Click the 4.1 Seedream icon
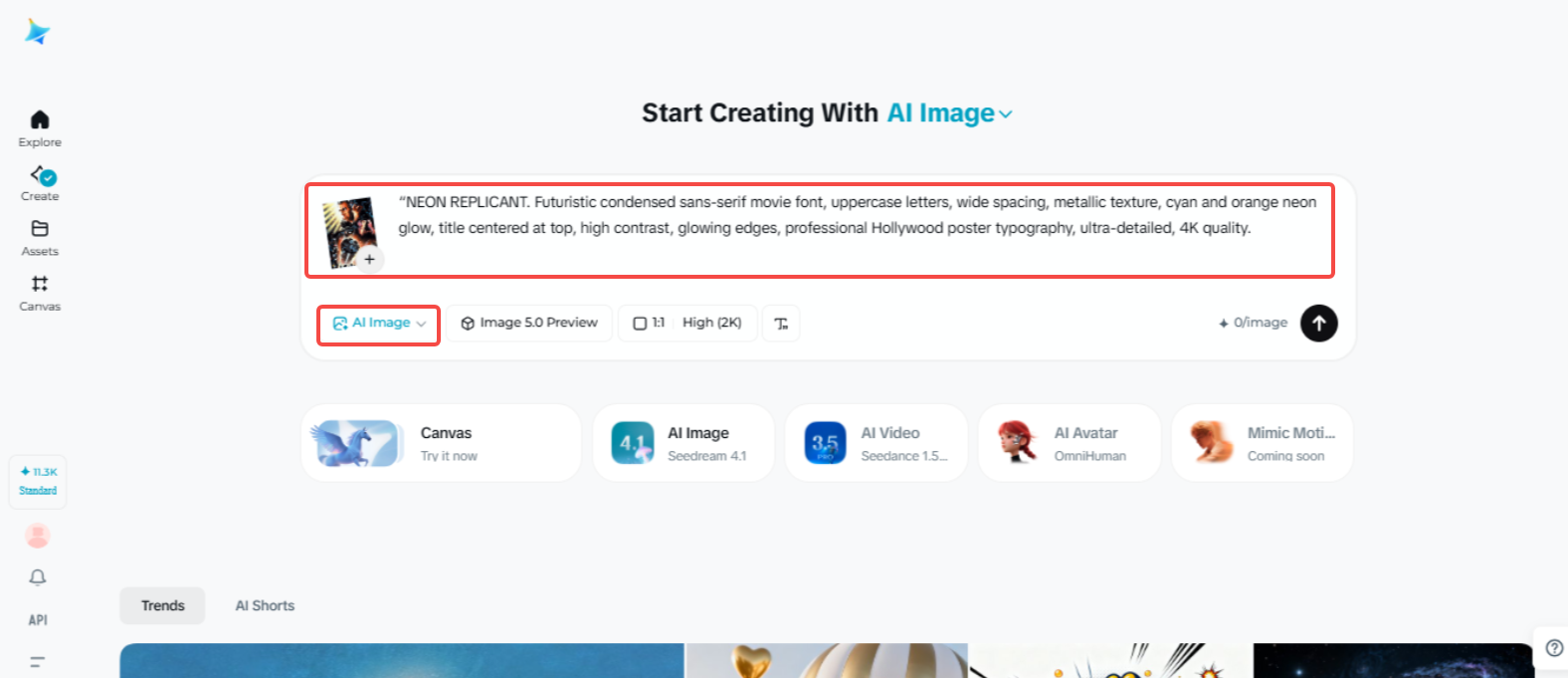Image resolution: width=1568 pixels, height=678 pixels. tap(633, 443)
